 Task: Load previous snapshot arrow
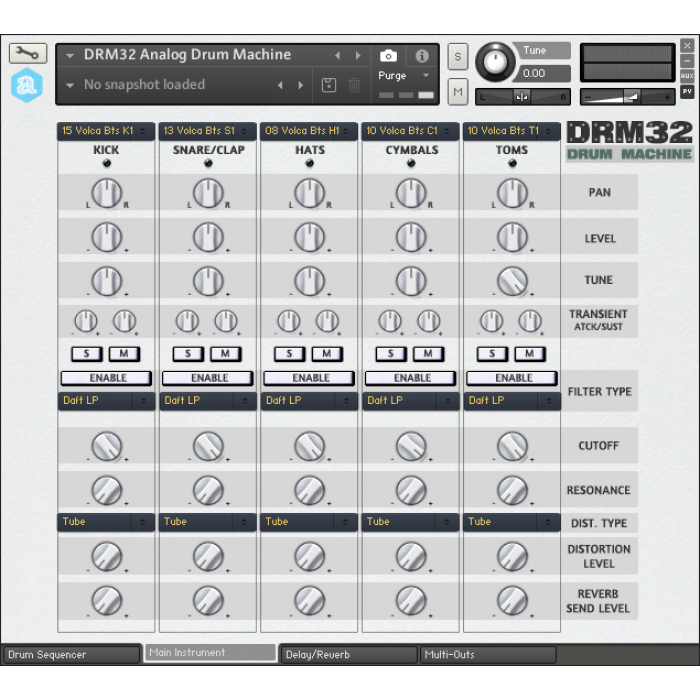point(280,85)
